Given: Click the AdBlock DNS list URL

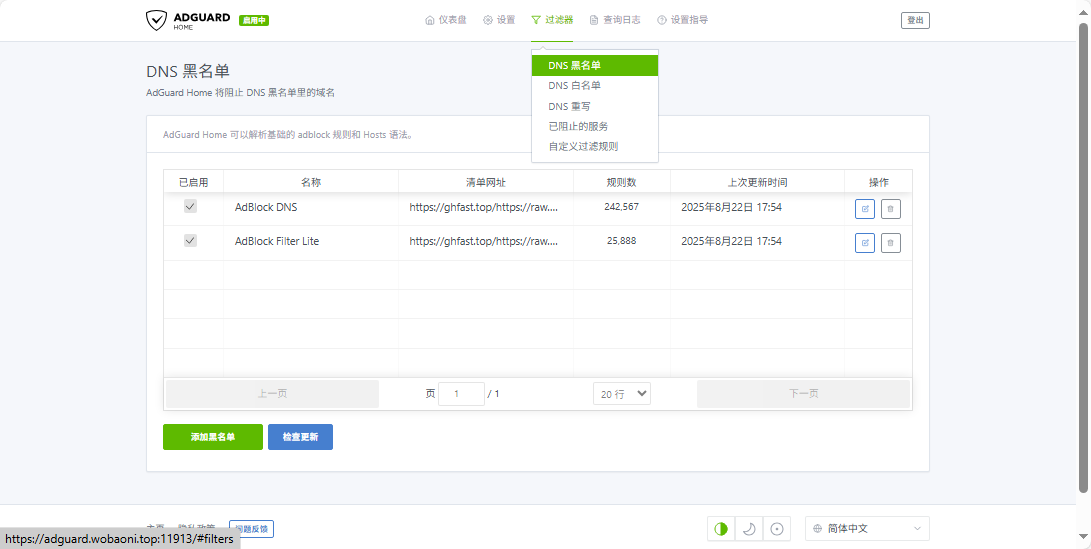Looking at the screenshot, I should [484, 207].
